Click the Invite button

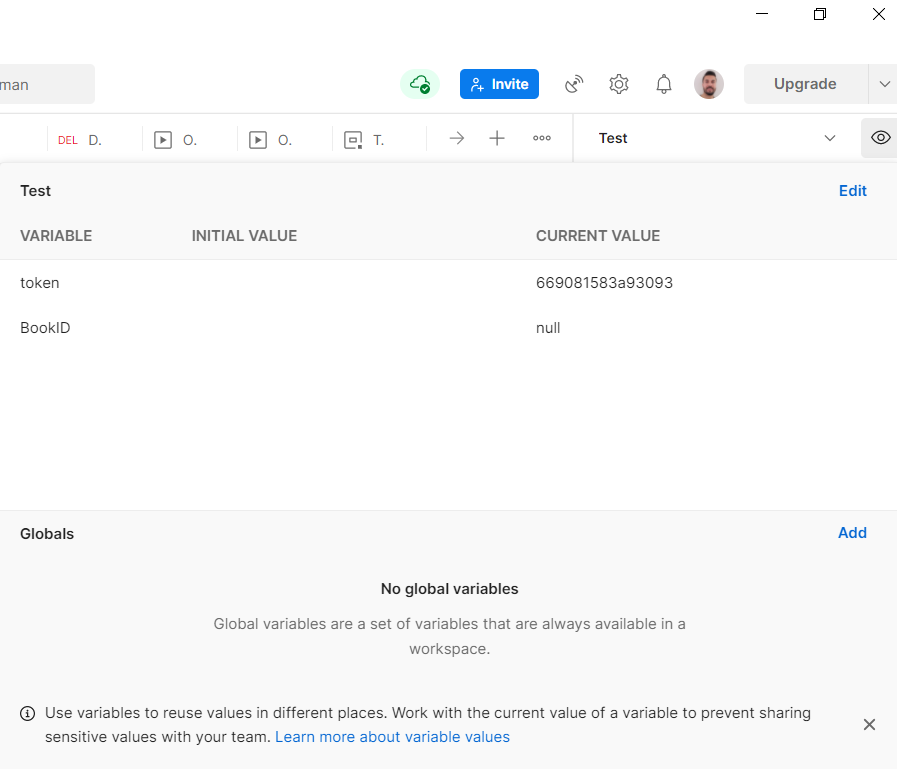[499, 84]
